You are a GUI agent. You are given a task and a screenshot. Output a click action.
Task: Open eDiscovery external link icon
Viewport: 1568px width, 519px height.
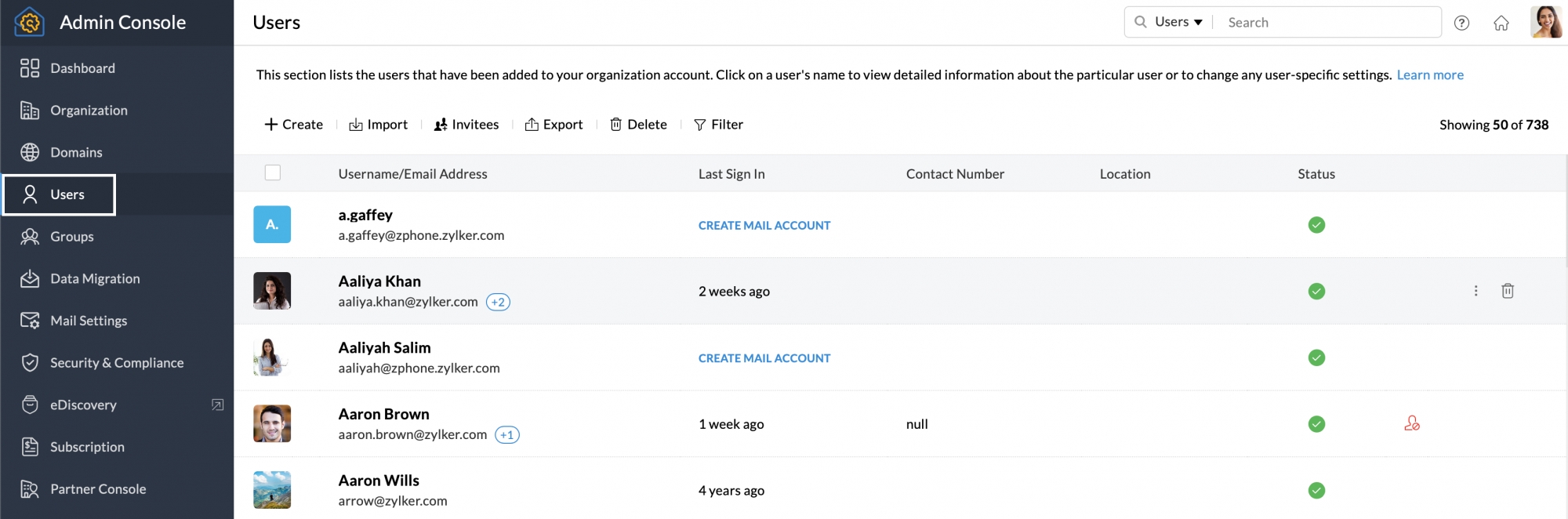point(218,405)
